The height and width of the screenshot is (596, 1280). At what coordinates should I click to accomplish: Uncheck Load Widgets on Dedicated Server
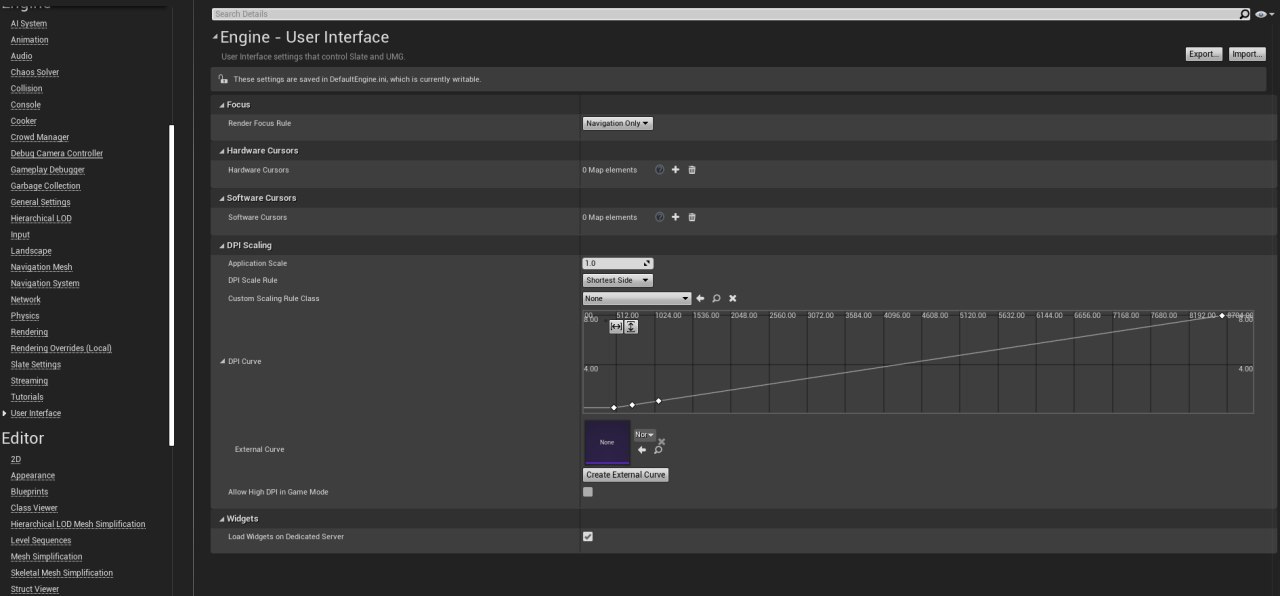(x=588, y=537)
